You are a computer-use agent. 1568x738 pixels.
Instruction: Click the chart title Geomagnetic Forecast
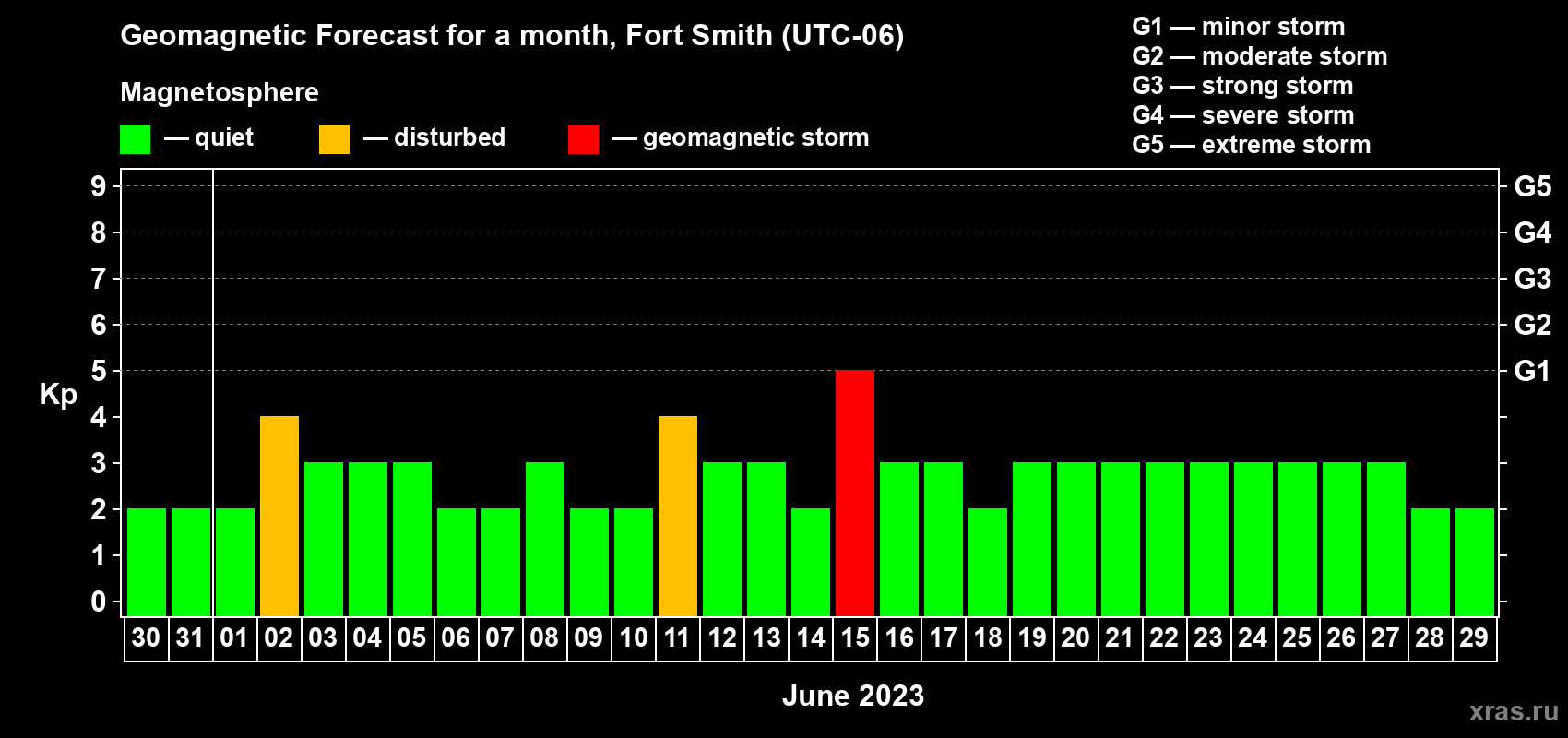pyautogui.click(x=512, y=35)
